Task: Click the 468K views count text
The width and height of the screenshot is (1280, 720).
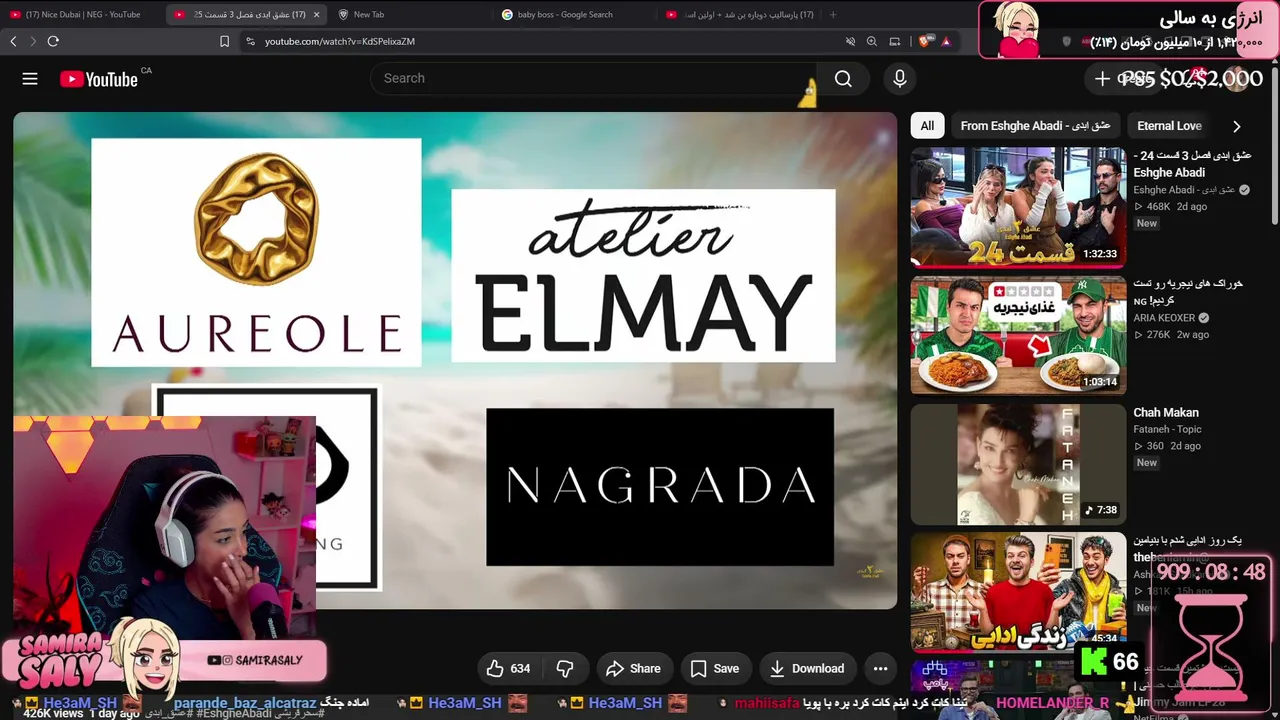Action: point(1158,207)
